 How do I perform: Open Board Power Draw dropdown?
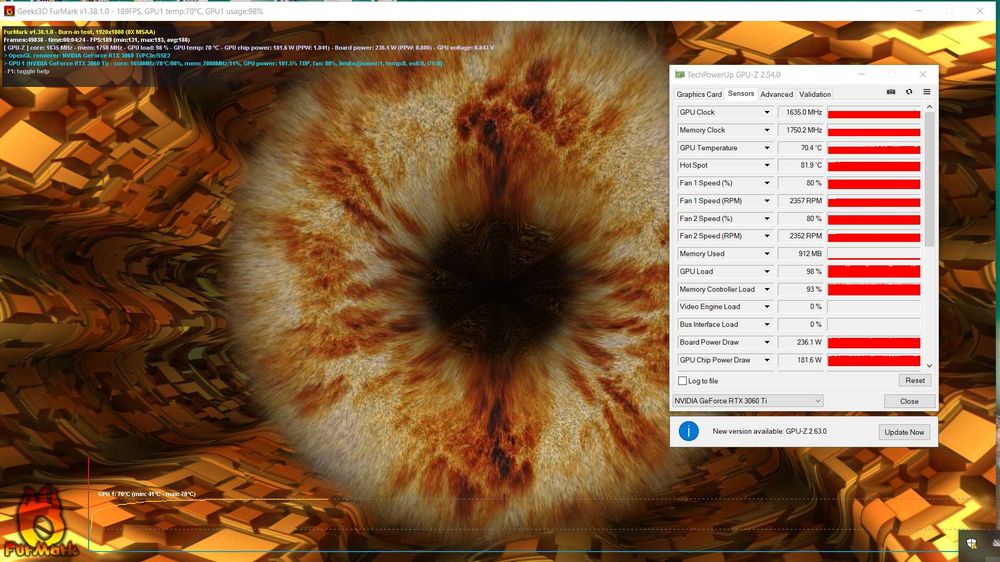(x=767, y=343)
